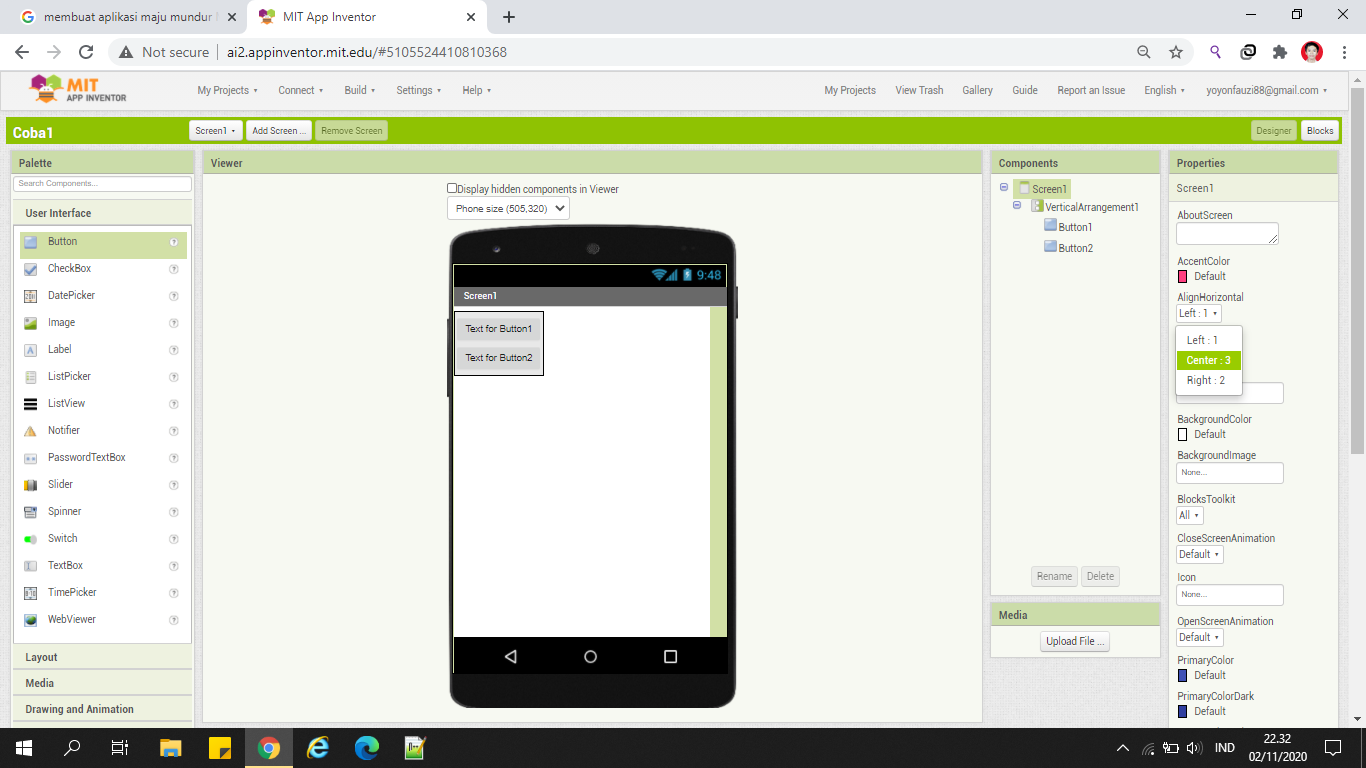1366x768 pixels.
Task: Tap the phone recent apps square
Action: coord(670,657)
